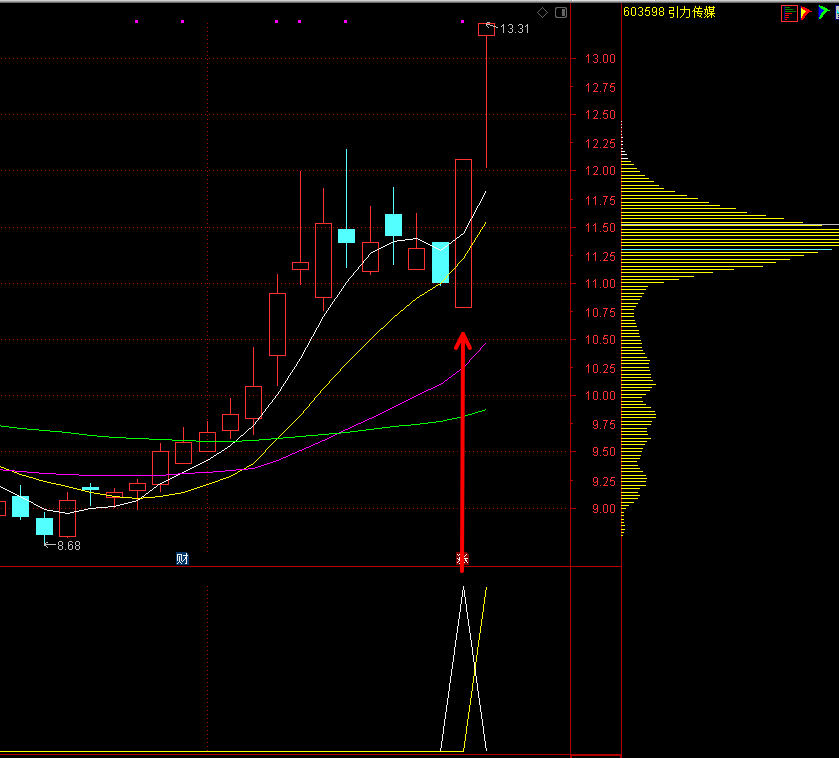Select the cyan candlestick at the 8.68 low
The image size is (839, 758).
(x=44, y=526)
